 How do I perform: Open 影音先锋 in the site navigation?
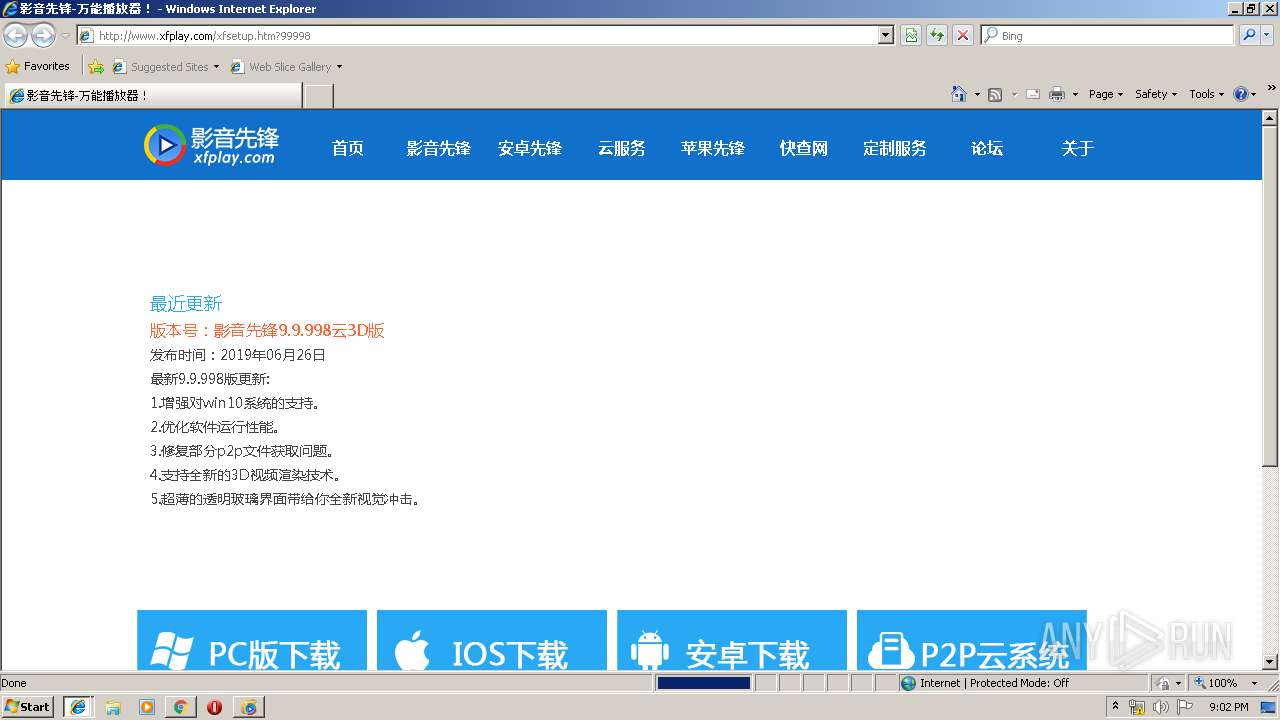tap(438, 148)
